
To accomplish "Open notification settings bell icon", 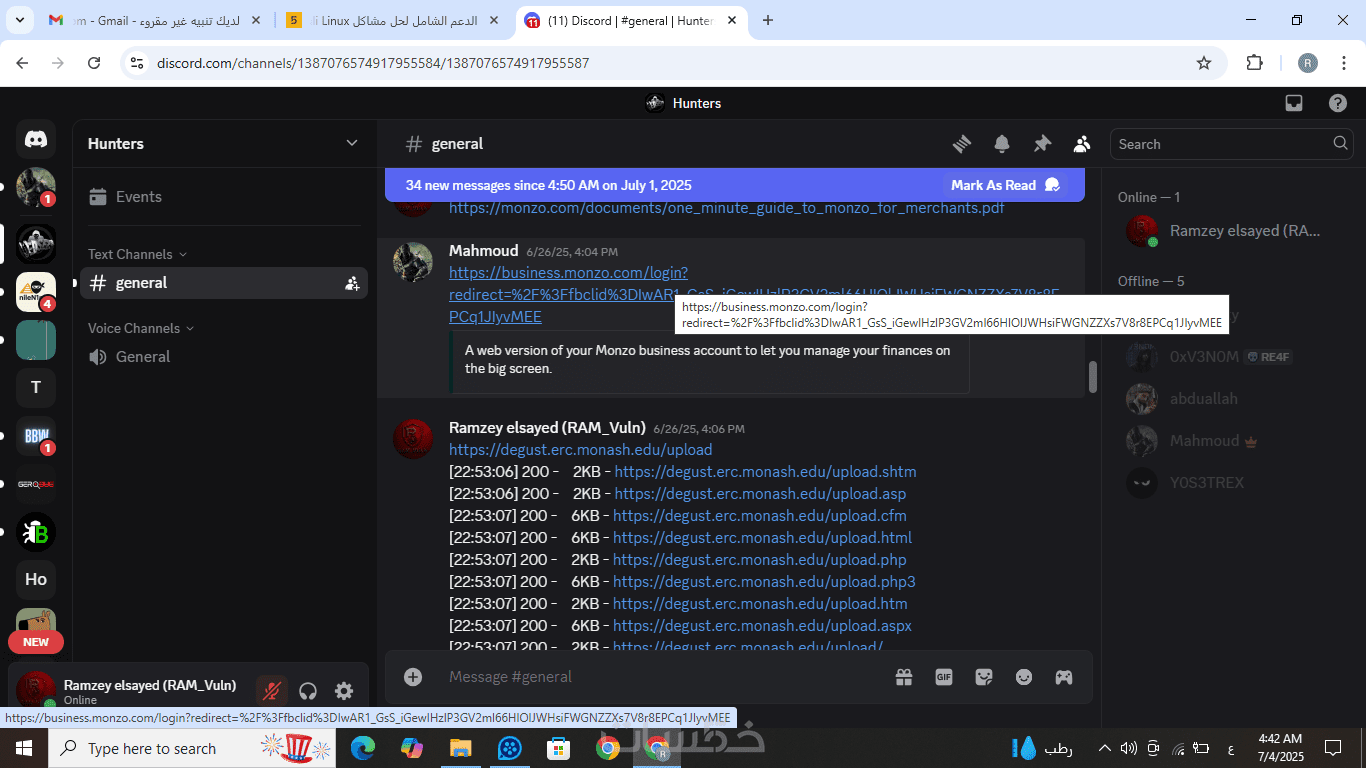I will pyautogui.click(x=1002, y=144).
